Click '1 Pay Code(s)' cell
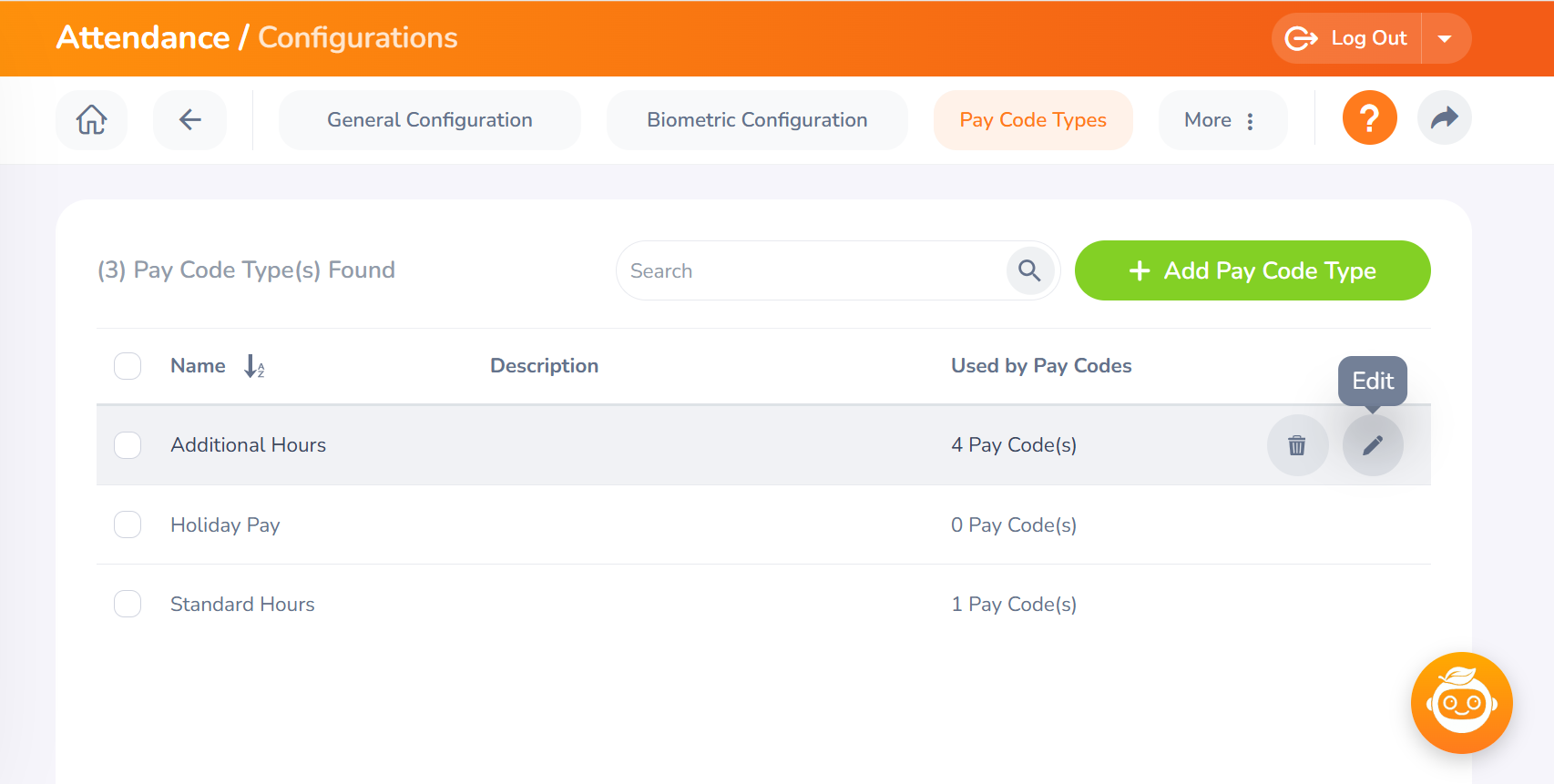Image resolution: width=1554 pixels, height=784 pixels. pyautogui.click(x=1014, y=605)
